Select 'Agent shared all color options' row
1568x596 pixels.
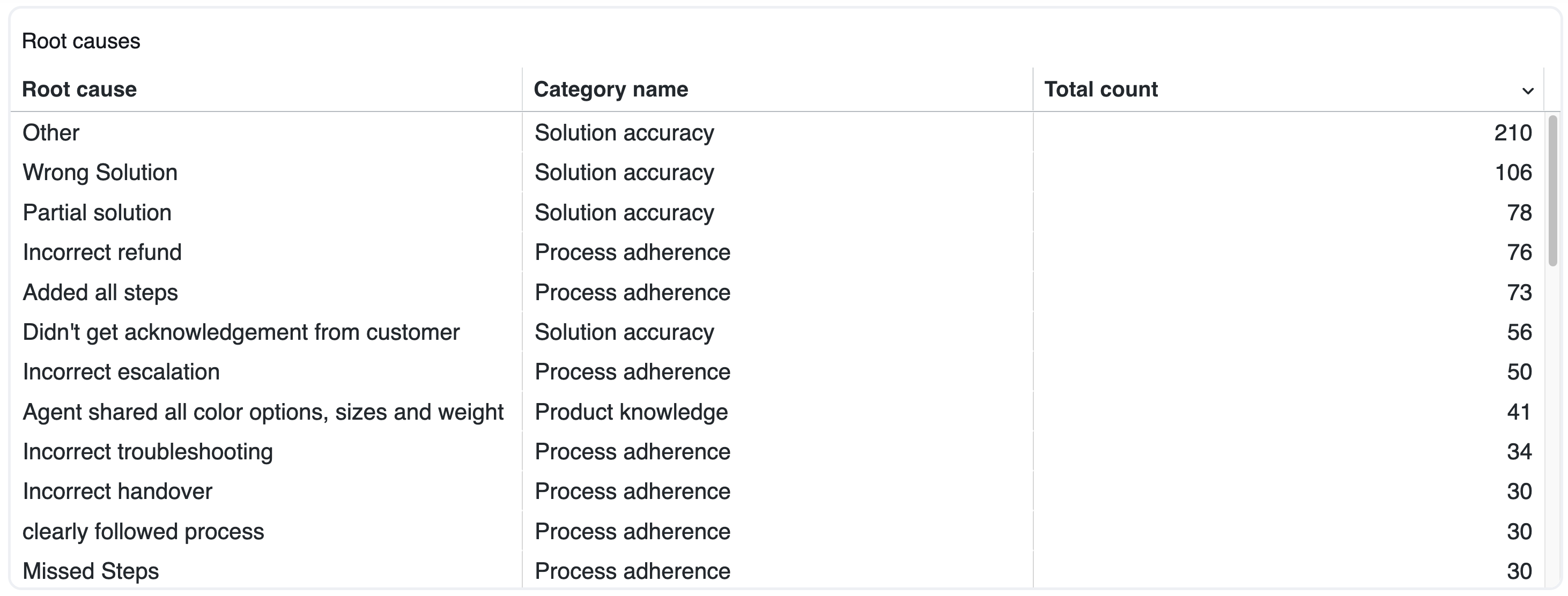point(263,412)
